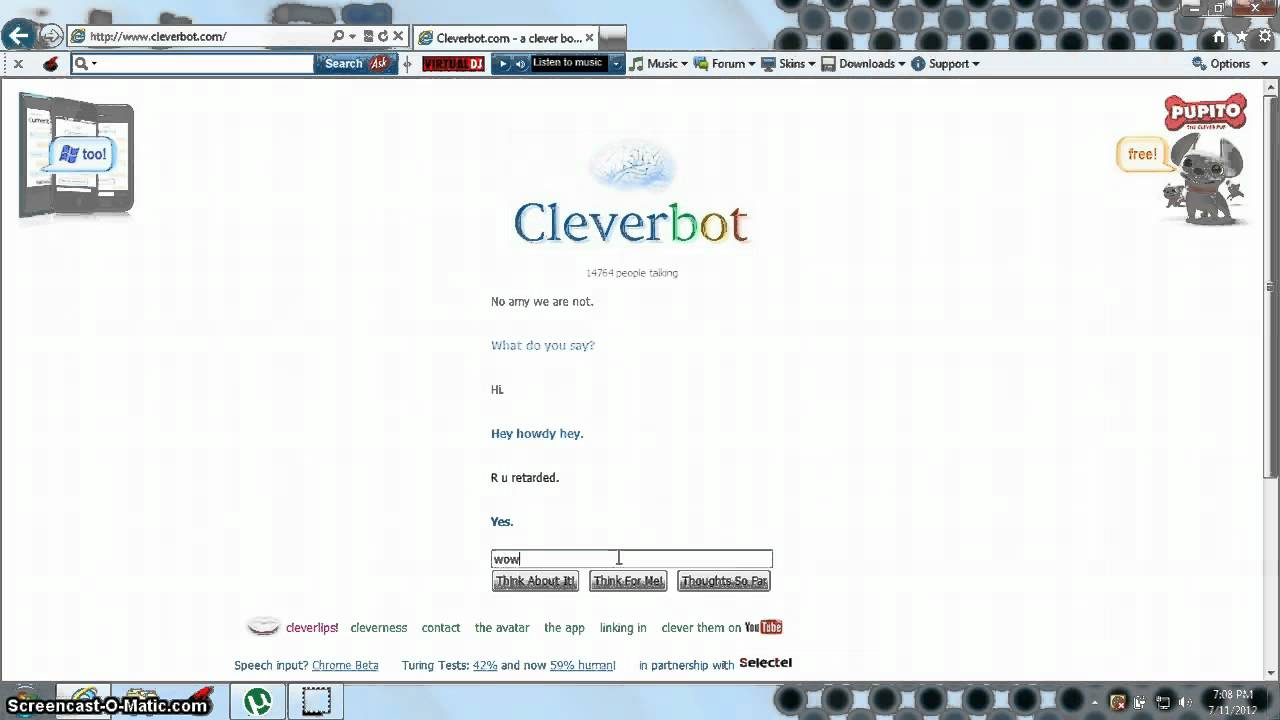Close the Cleverbot.com tab
The image size is (1280, 720).
[x=589, y=38]
